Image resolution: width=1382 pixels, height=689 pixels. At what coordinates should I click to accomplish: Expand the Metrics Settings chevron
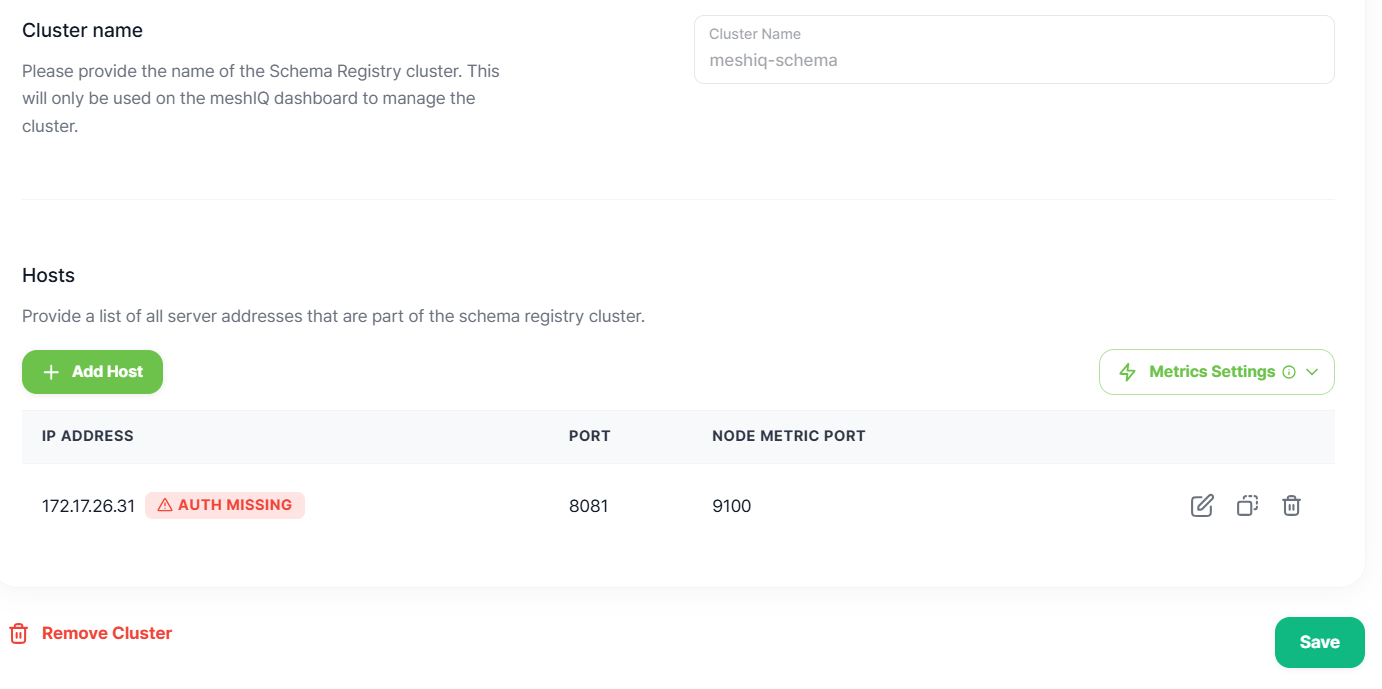[x=1313, y=372]
